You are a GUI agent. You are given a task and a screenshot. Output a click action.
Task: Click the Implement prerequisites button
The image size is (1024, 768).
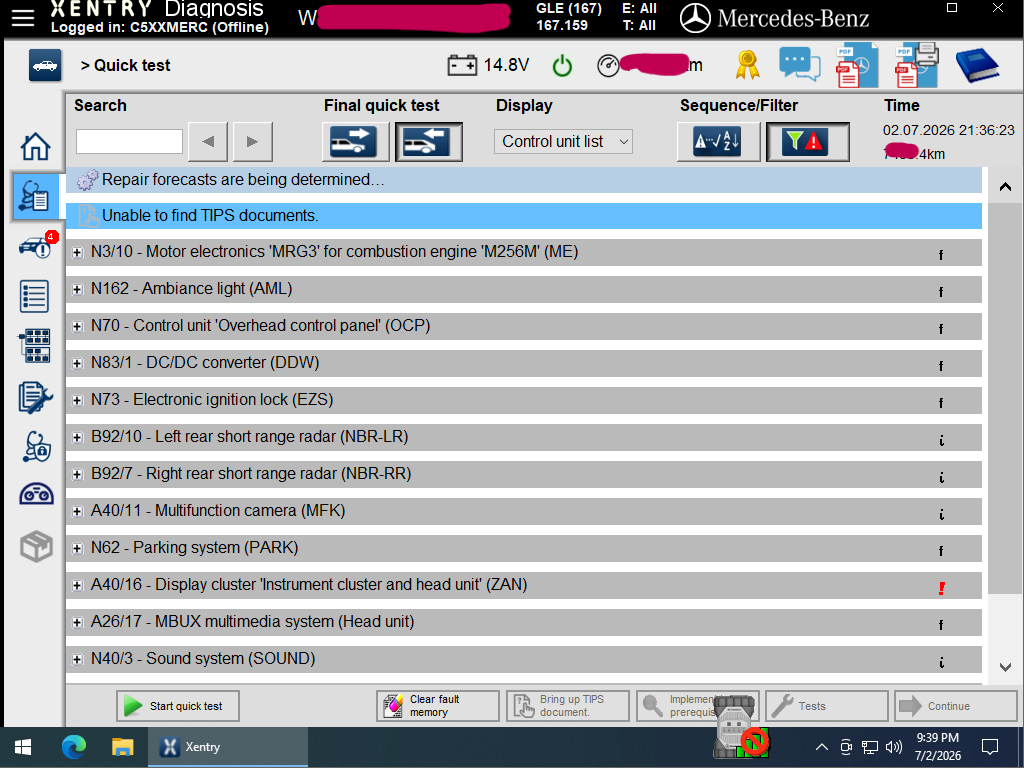point(697,706)
